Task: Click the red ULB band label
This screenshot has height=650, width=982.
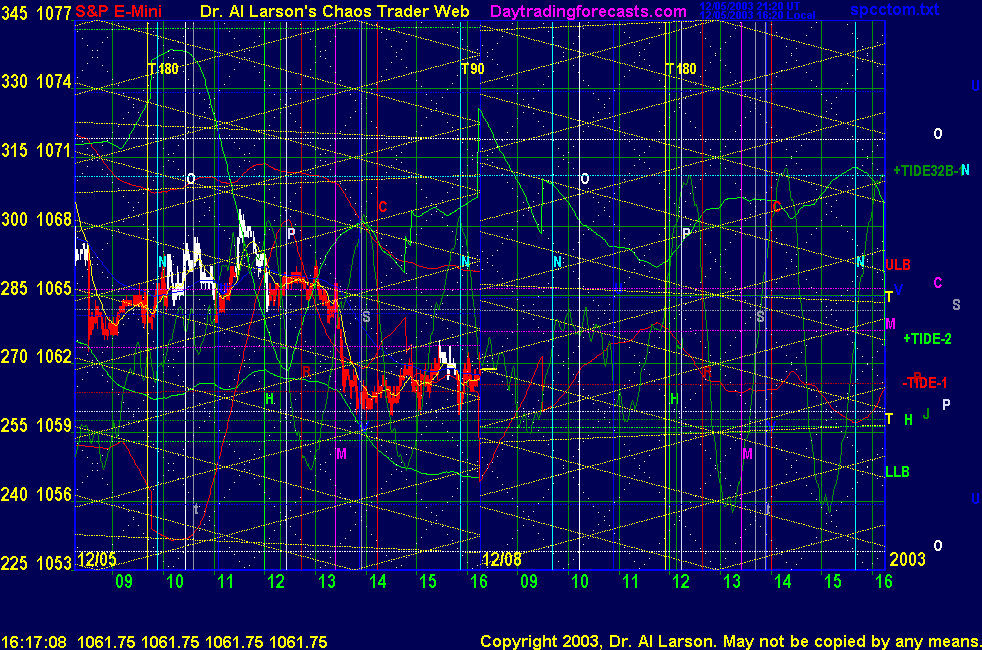Action: (x=897, y=265)
